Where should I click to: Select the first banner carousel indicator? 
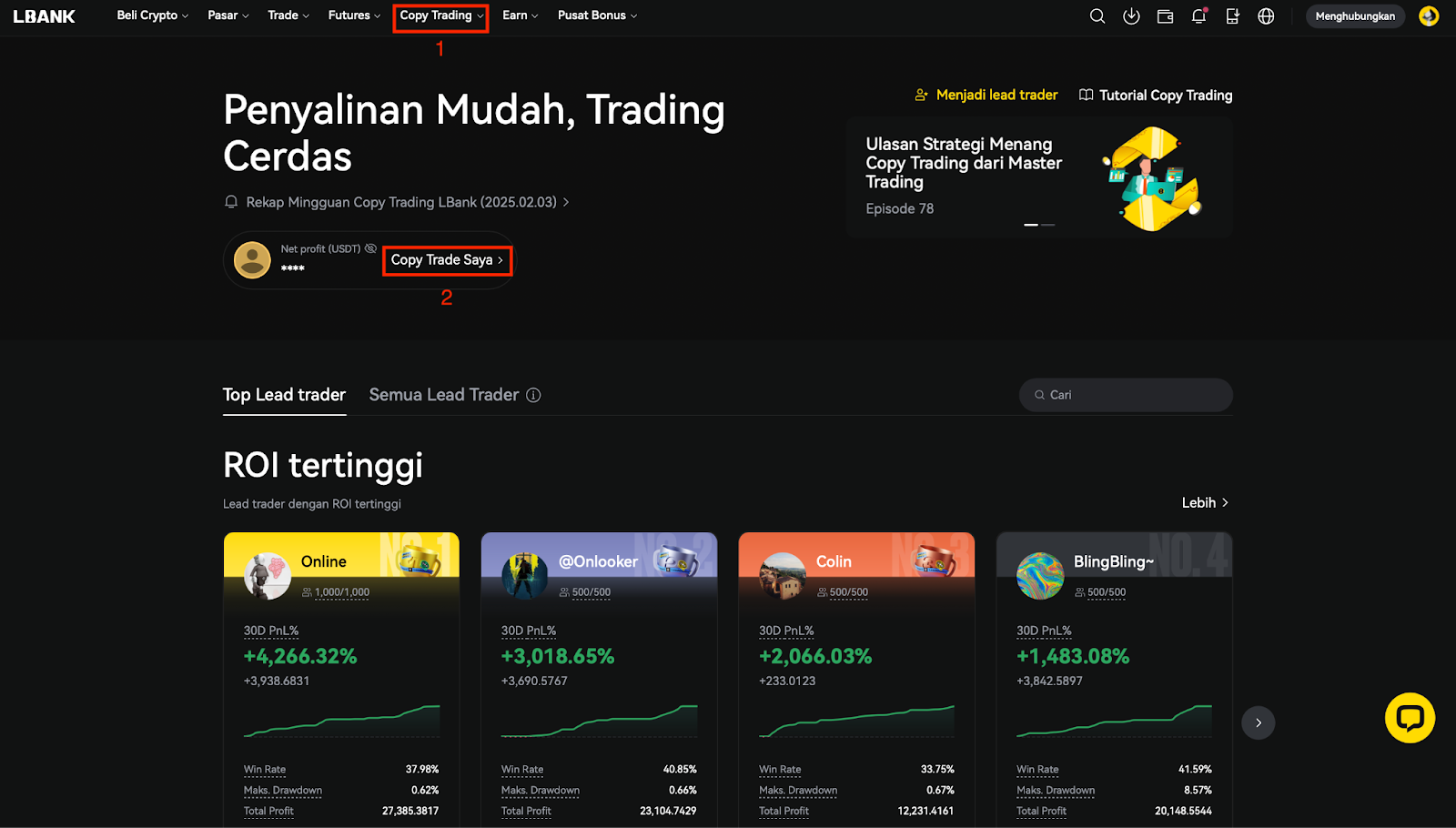tap(1030, 225)
